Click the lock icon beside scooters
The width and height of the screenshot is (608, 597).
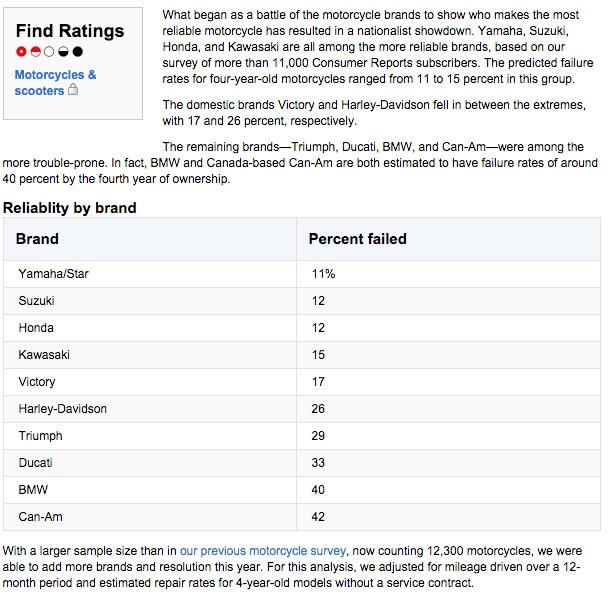point(73,91)
